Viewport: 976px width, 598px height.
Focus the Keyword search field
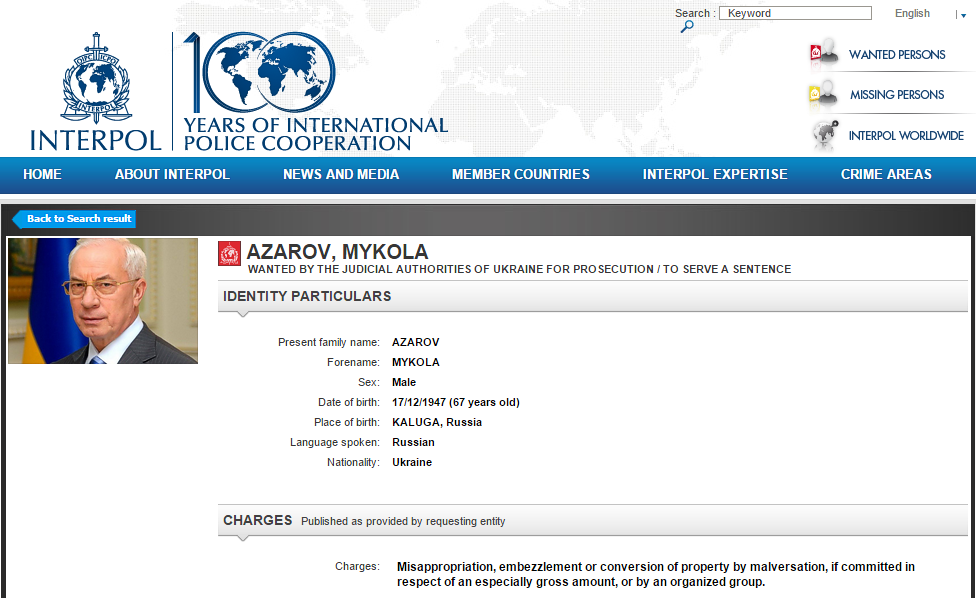click(x=796, y=13)
